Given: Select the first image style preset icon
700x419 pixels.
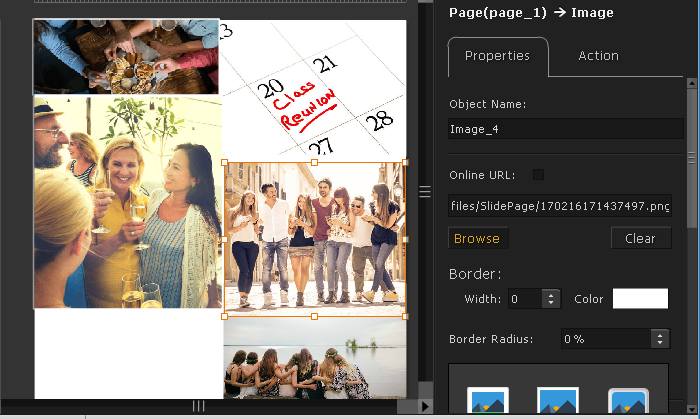Looking at the screenshot, I should tap(488, 400).
